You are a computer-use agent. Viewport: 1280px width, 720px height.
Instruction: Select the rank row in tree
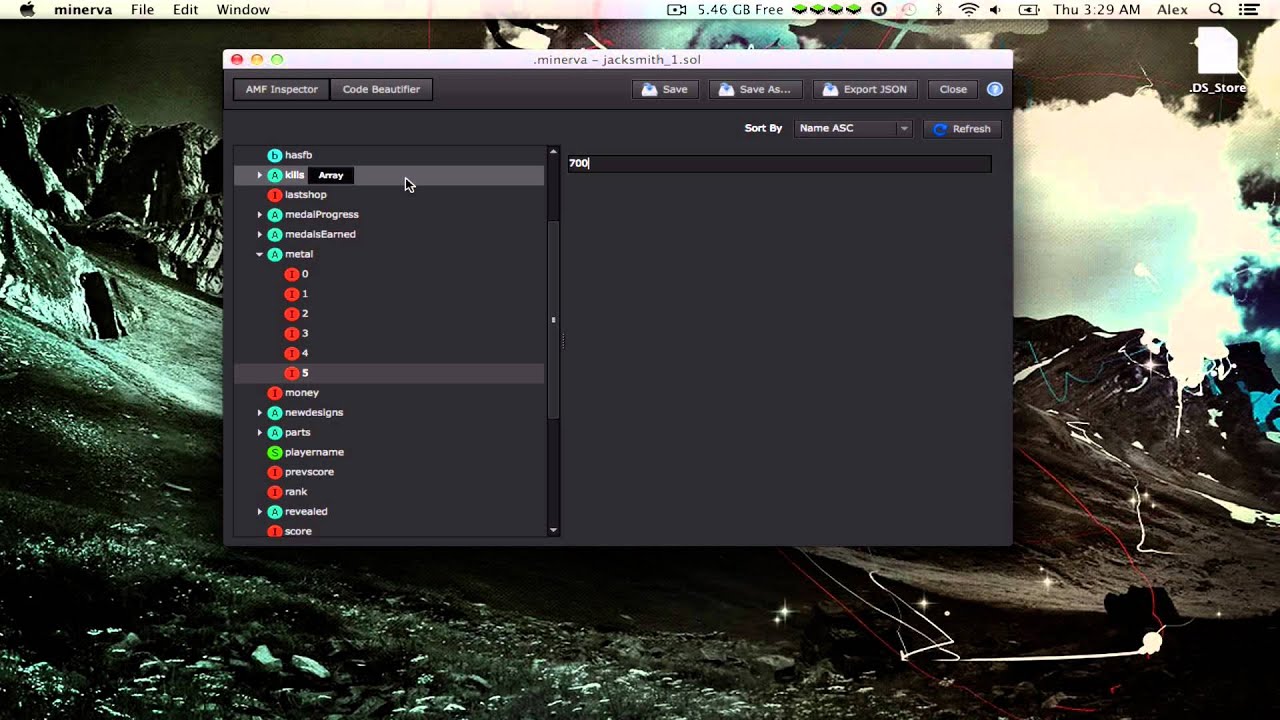[389, 492]
